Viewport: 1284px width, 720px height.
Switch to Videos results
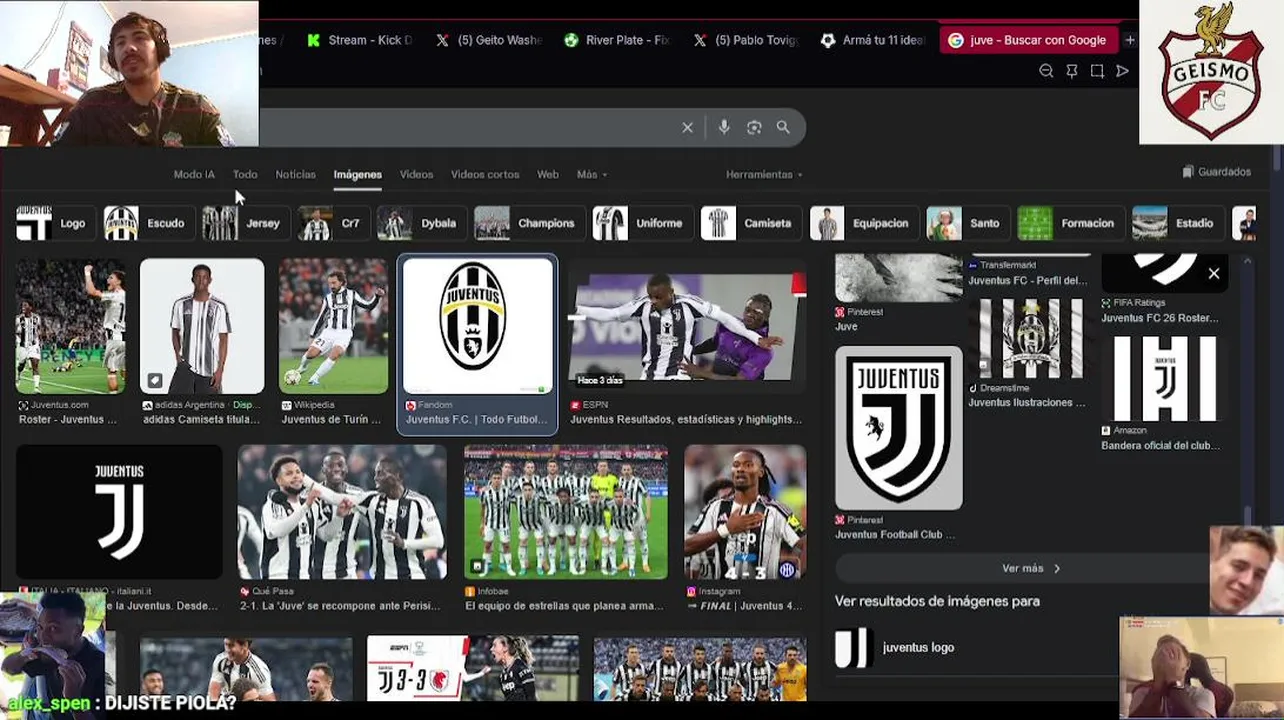[x=416, y=174]
